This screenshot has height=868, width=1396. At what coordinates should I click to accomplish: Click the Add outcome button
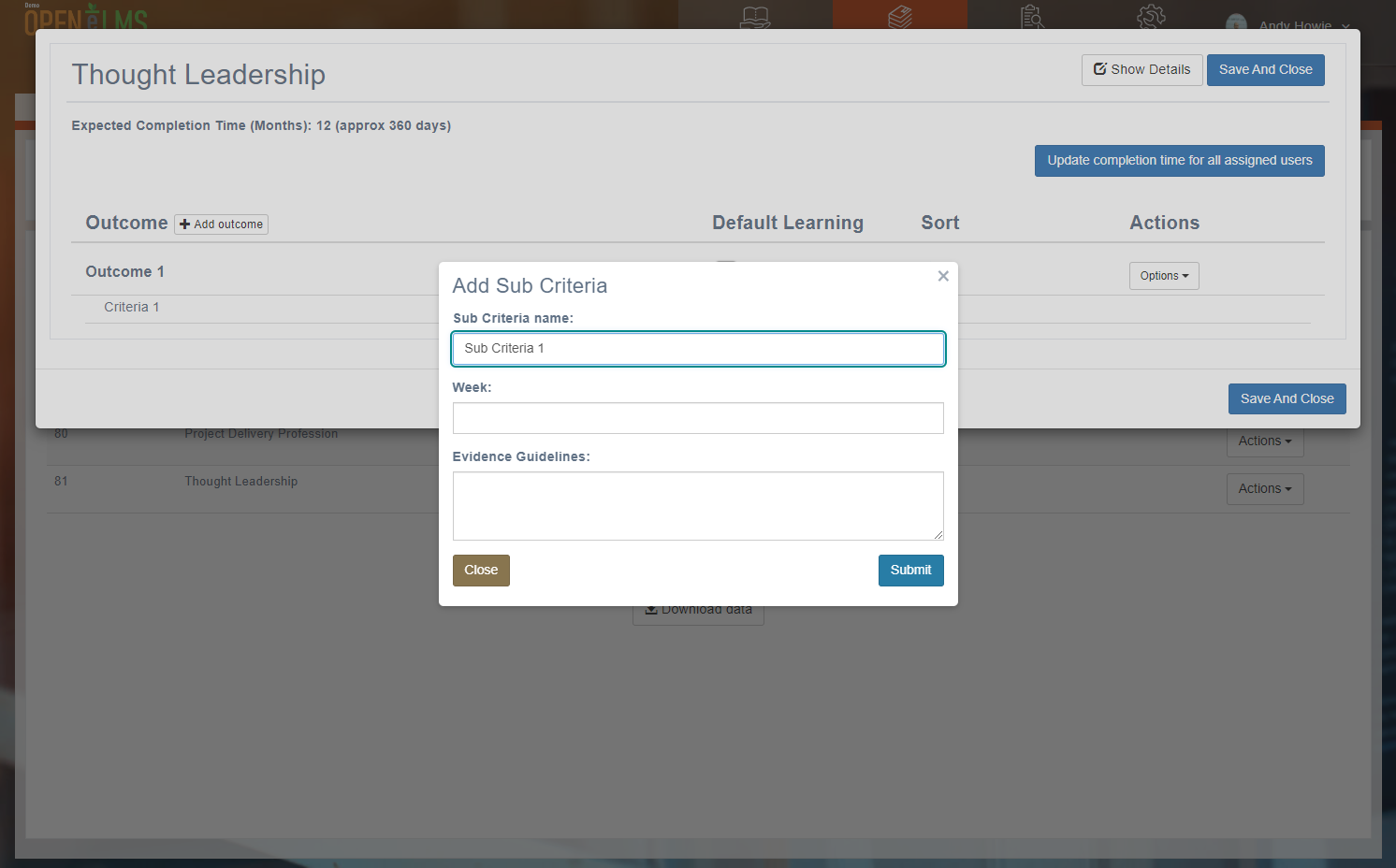[x=221, y=224]
